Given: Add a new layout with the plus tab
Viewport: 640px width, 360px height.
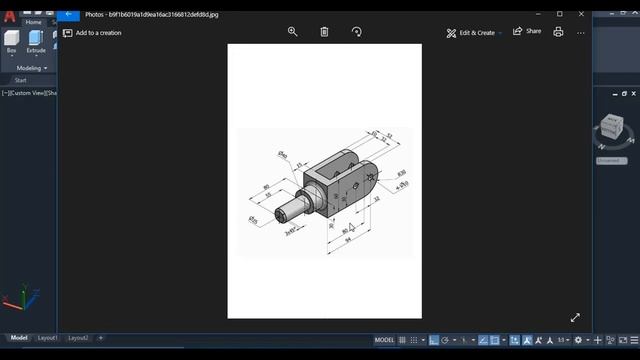Looking at the screenshot, I should [x=101, y=338].
